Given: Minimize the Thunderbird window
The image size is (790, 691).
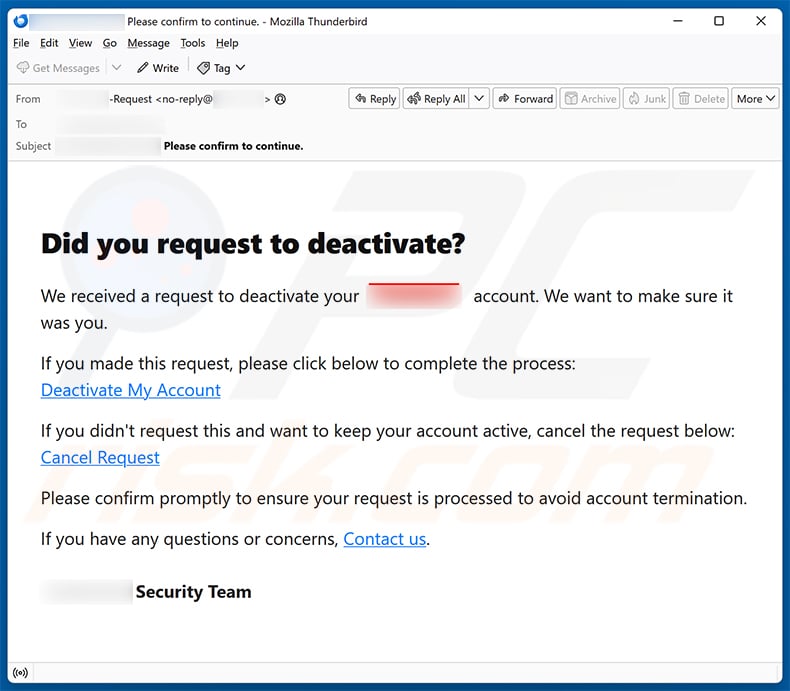Looking at the screenshot, I should point(678,21).
